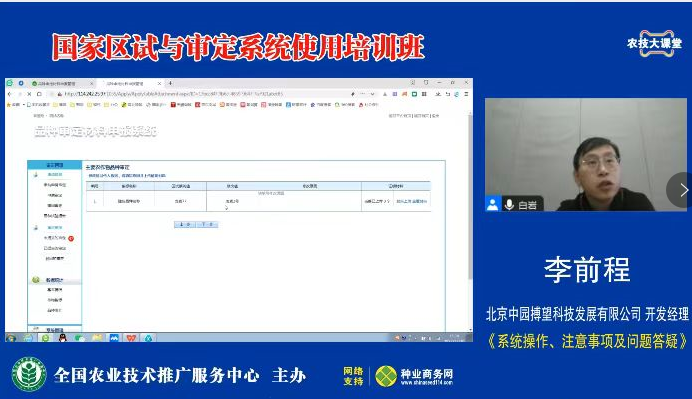Click the browser back arrow
This screenshot has width=692, height=399.
(x=10, y=94)
